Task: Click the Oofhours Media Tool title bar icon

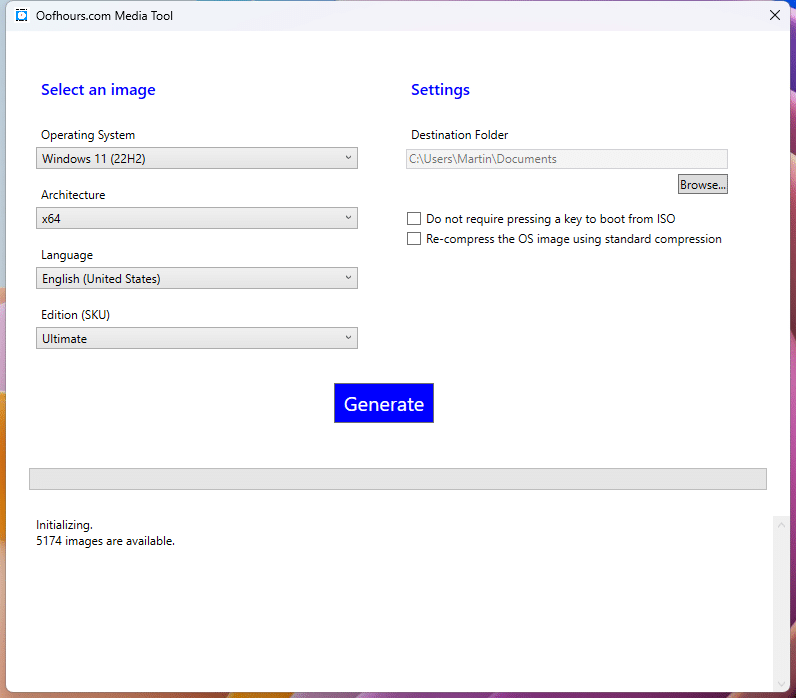Action: tap(22, 15)
